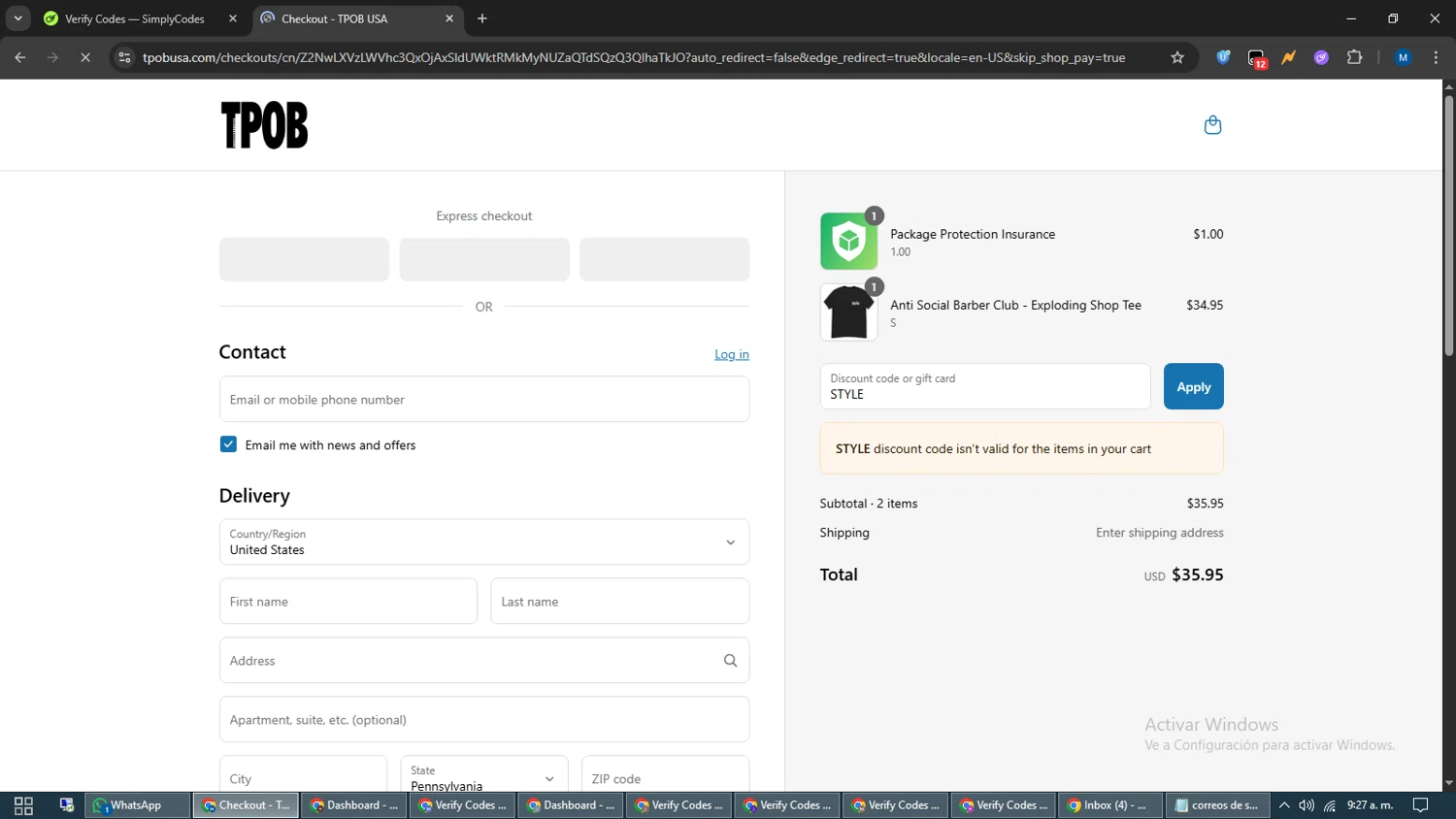Click the Exploding Shop Tee thumbnail

[848, 312]
